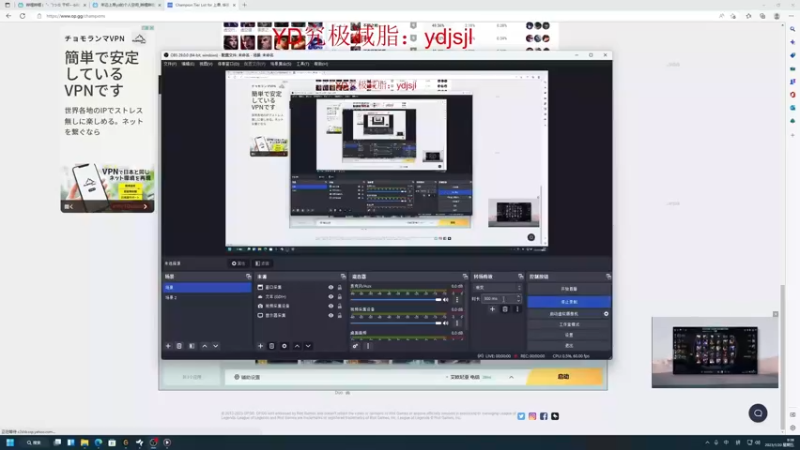Mute the second audio mixer channel speaker icon

446,323
